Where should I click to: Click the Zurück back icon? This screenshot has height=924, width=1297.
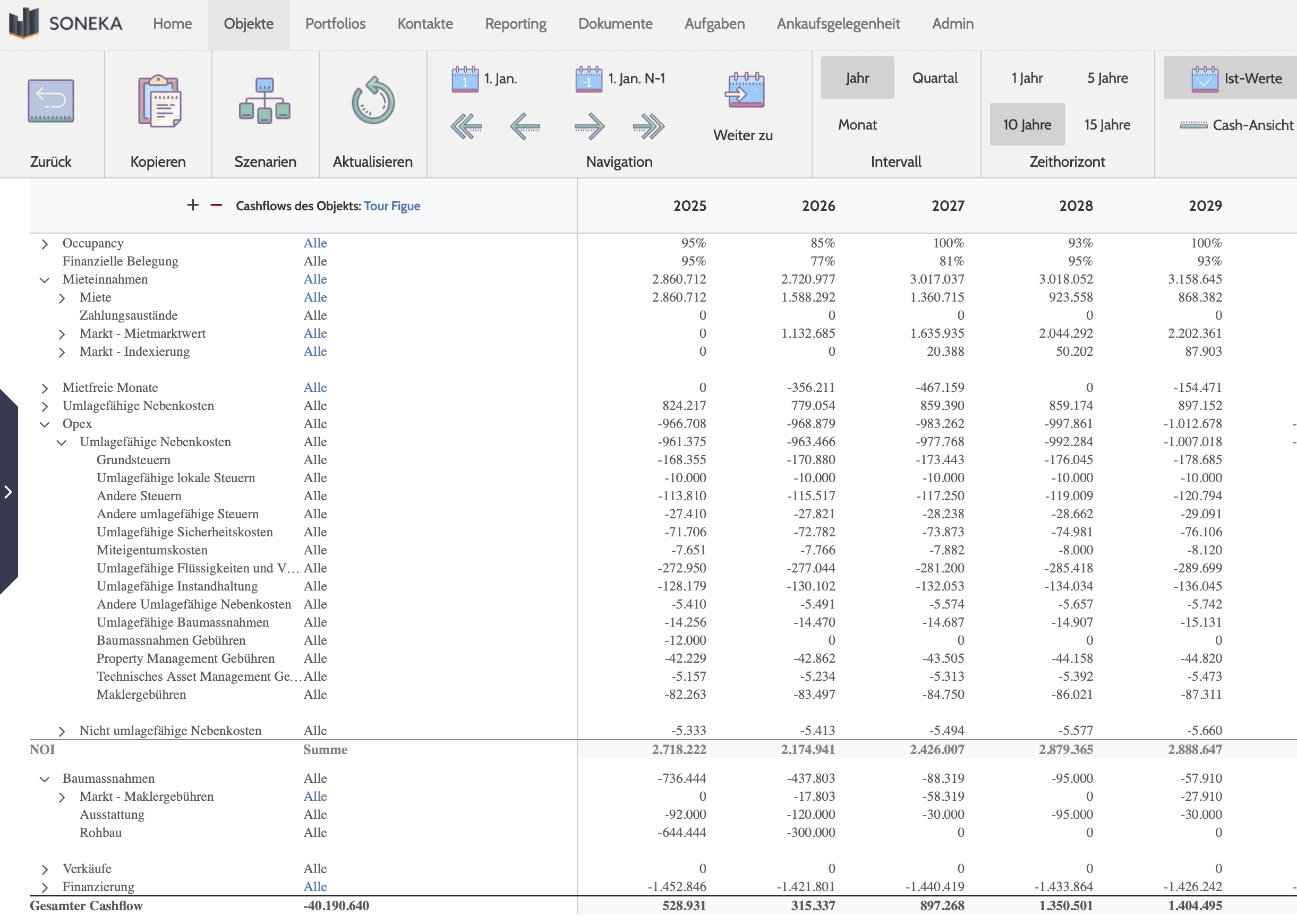[50, 102]
